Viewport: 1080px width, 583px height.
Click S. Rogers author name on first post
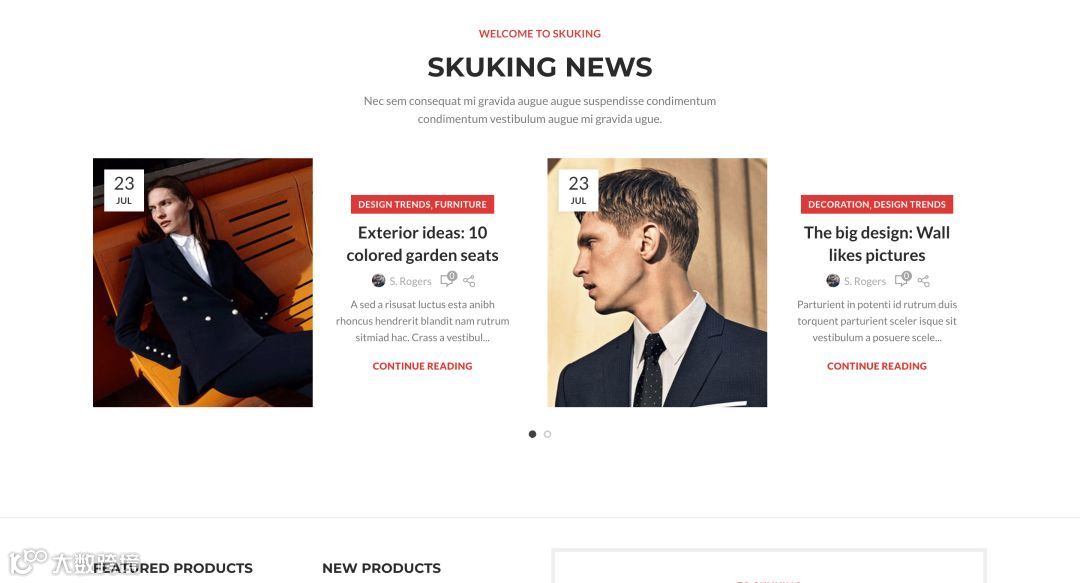pos(411,281)
